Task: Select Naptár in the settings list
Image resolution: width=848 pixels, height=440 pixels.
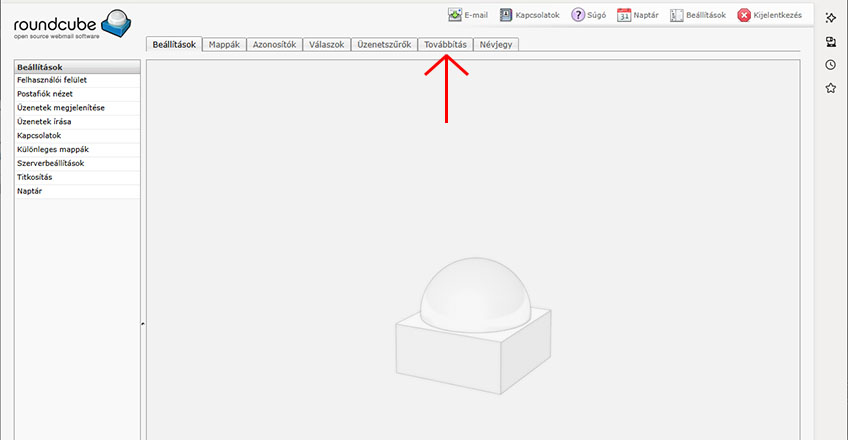Action: tap(77, 191)
